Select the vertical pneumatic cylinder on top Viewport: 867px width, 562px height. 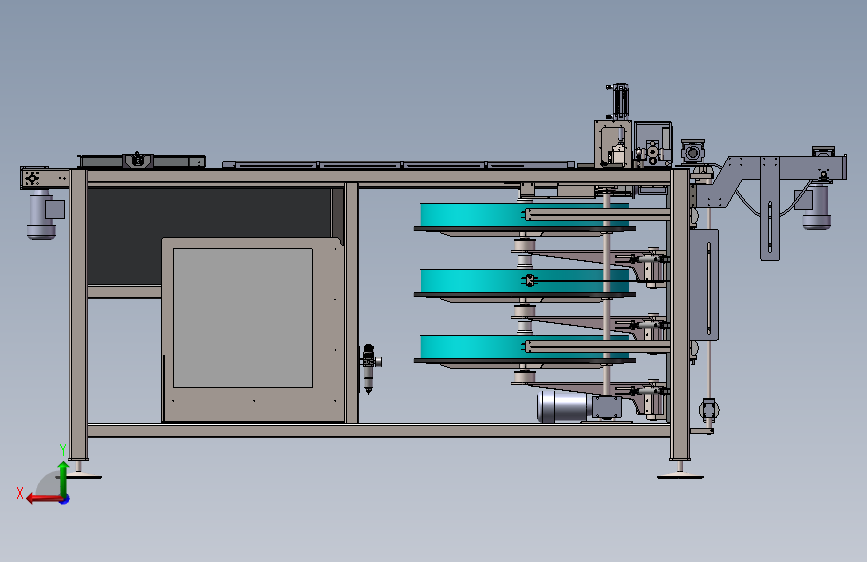point(619,101)
